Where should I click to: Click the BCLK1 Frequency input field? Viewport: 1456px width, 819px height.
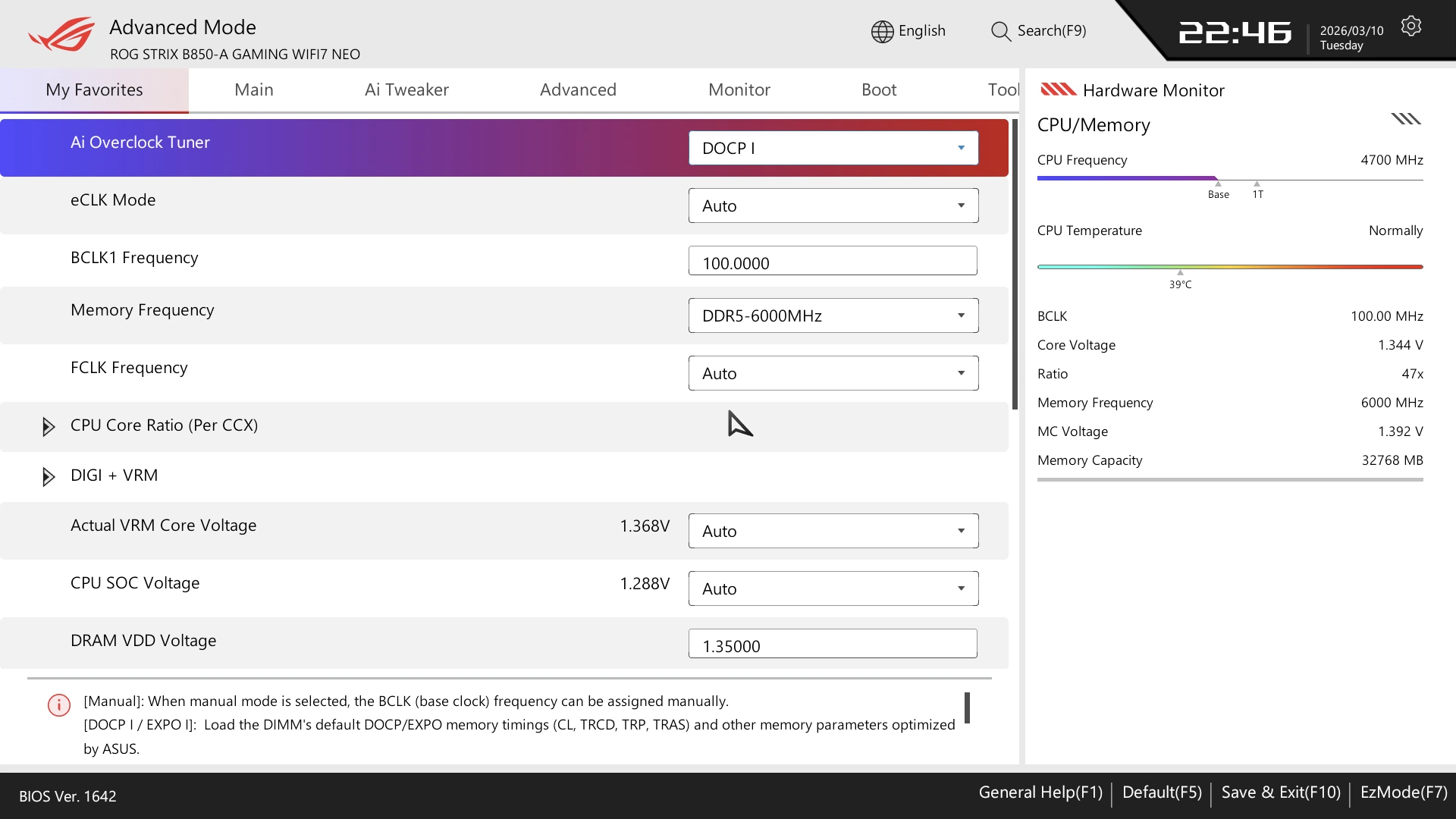(x=832, y=262)
